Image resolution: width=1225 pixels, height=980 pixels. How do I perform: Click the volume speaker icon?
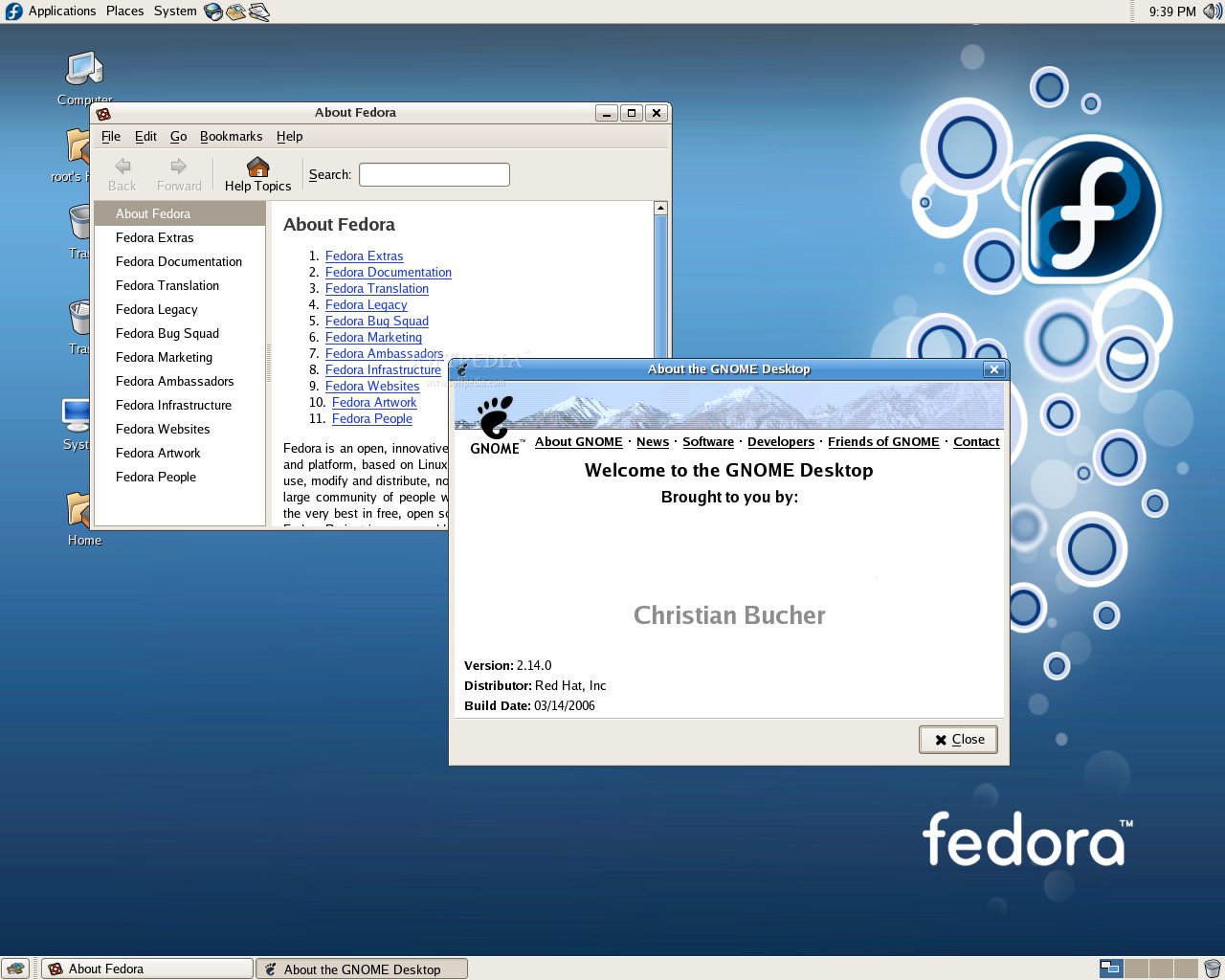tap(1213, 11)
